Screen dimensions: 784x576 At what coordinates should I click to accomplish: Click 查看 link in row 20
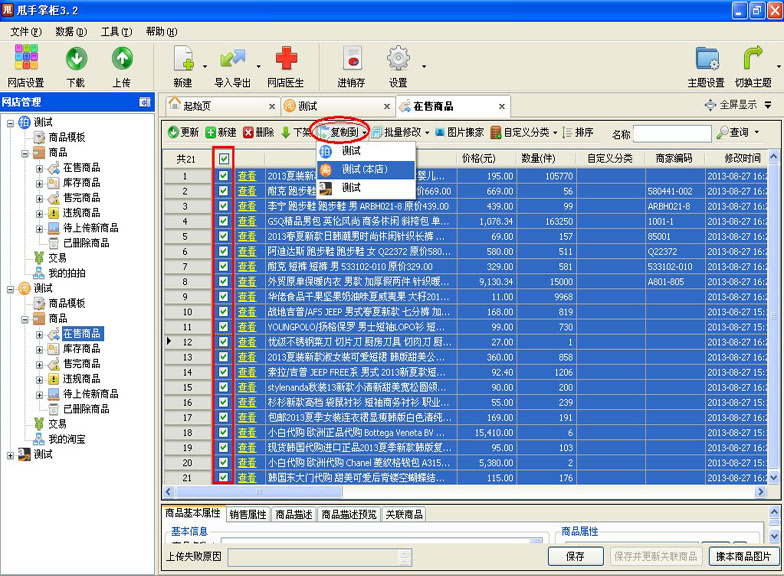pos(247,462)
